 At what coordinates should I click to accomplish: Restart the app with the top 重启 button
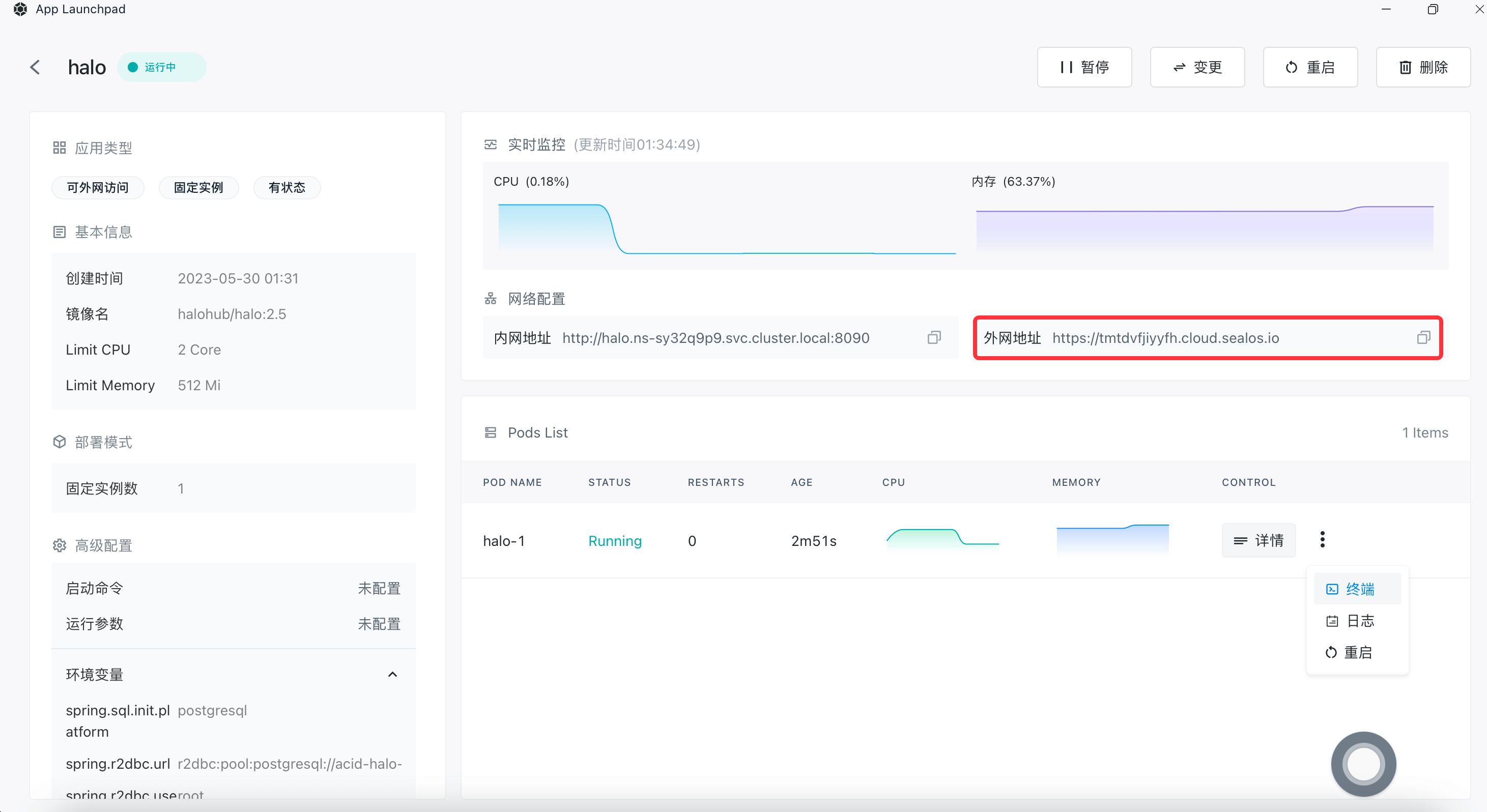(x=1310, y=68)
